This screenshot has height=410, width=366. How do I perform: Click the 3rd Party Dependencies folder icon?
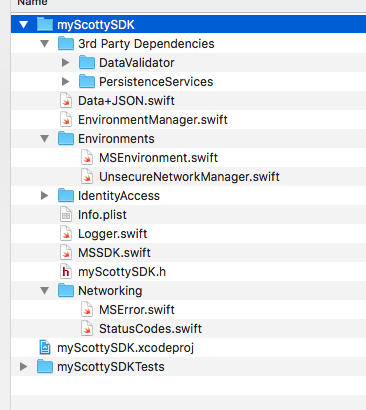point(66,44)
